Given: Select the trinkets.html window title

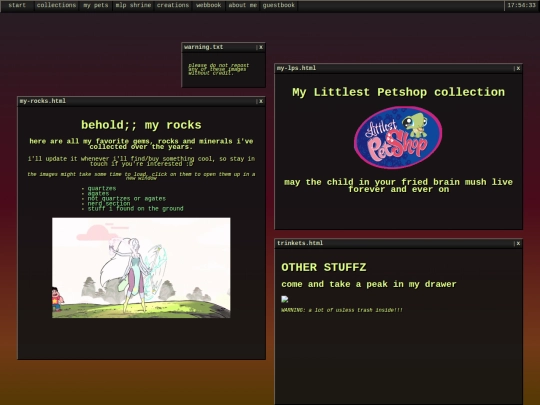Looking at the screenshot, I should point(300,243).
